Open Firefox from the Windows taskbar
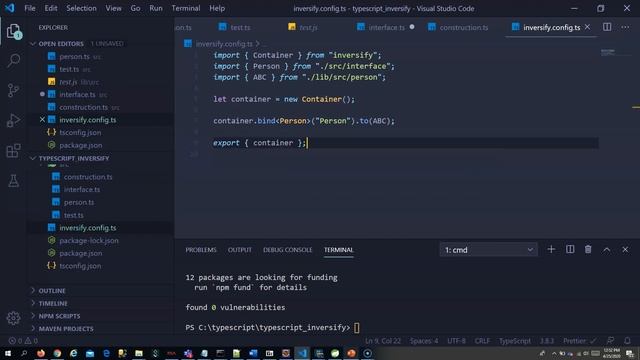The height and width of the screenshot is (360, 640). pyautogui.click(x=41, y=353)
